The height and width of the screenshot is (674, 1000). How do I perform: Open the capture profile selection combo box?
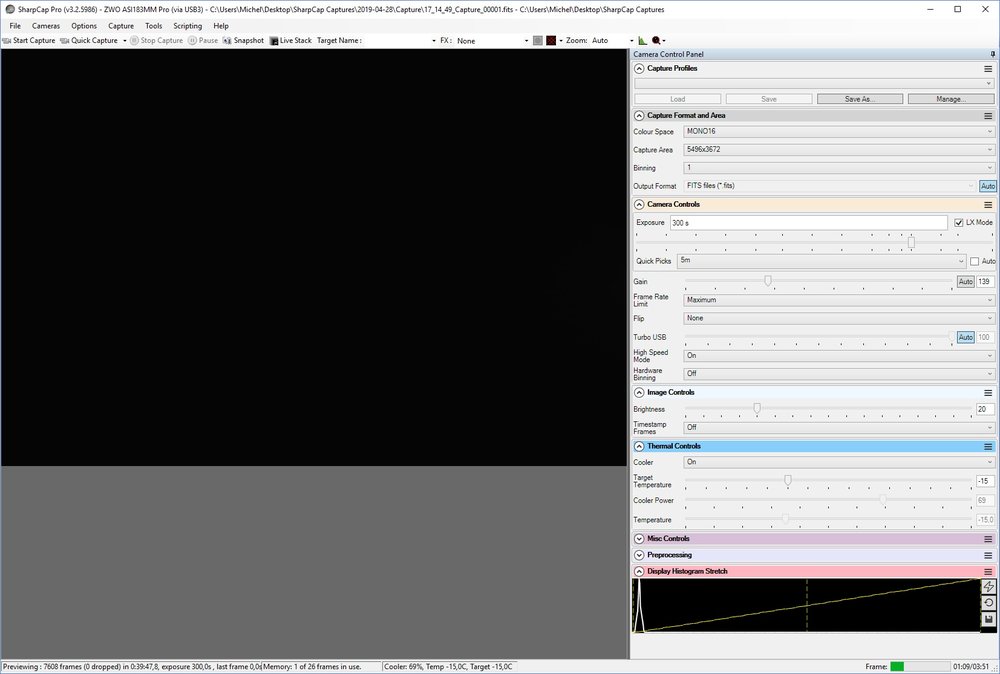(x=814, y=84)
